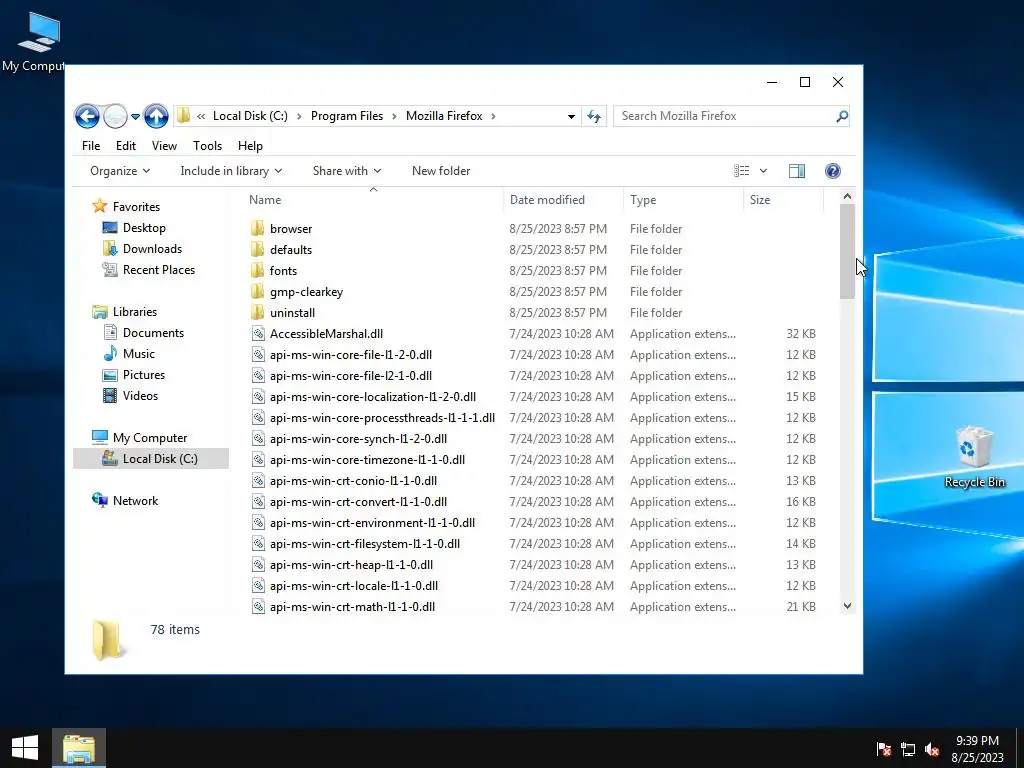
Task: Go up one folder level
Action: 156,116
